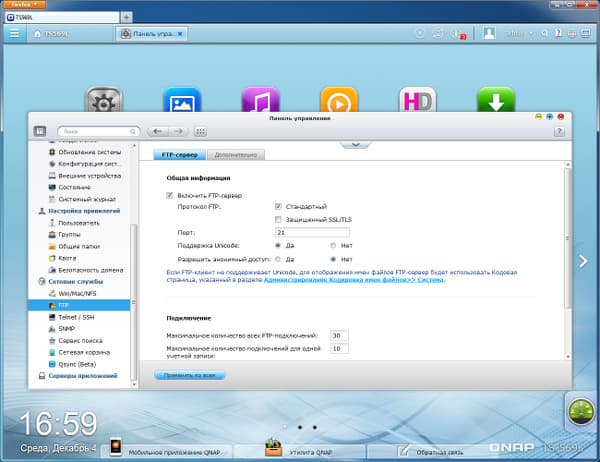Open the browser tab titled TSWR
Viewport: 600px width, 462px height.
point(63,17)
